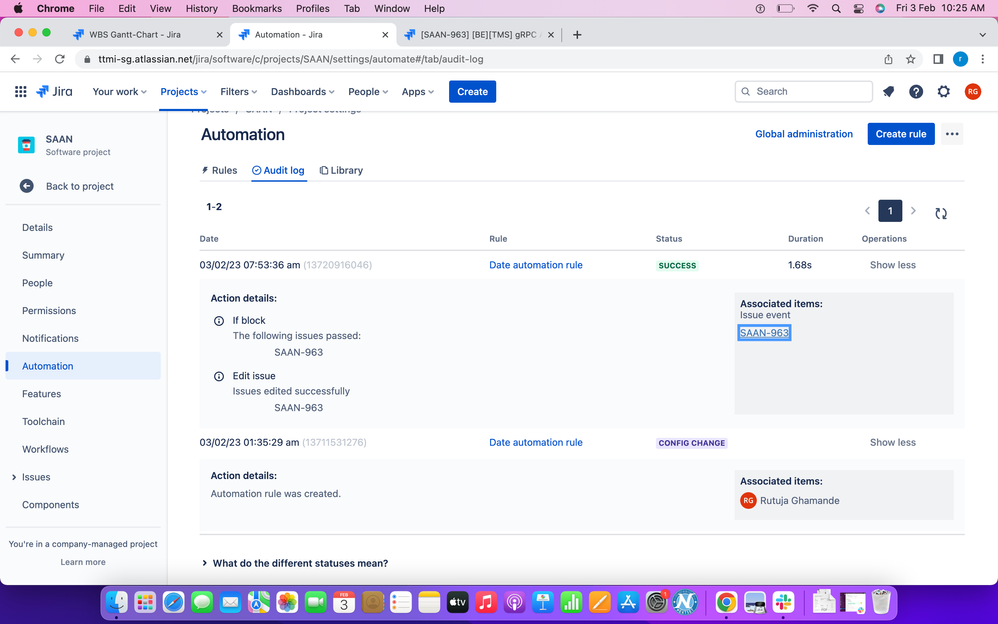The height and width of the screenshot is (624, 998).
Task: Click the blue Create button
Action: (x=472, y=92)
